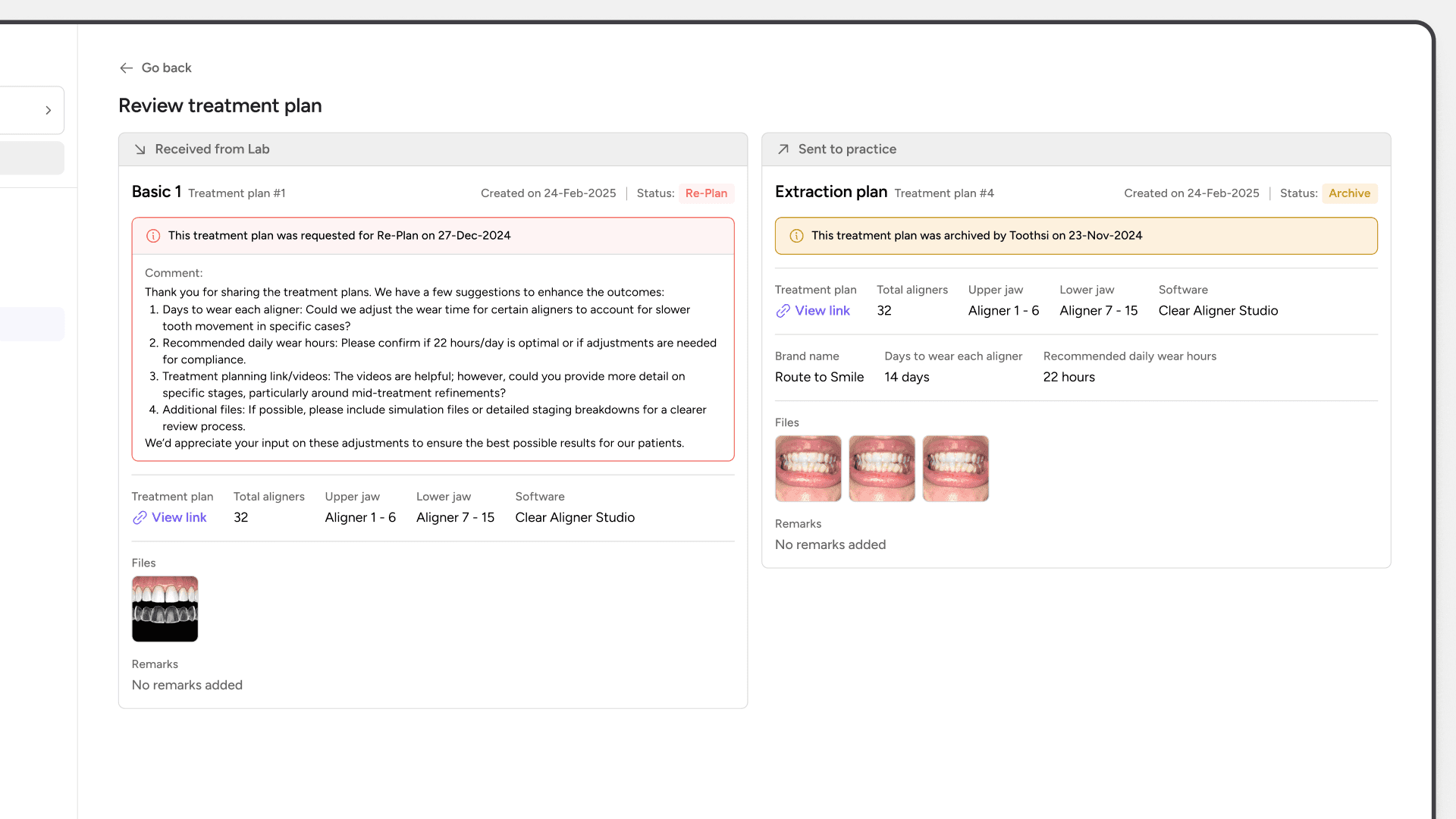Open the first teeth photo thumbnail
The width and height of the screenshot is (1456, 819).
[808, 469]
